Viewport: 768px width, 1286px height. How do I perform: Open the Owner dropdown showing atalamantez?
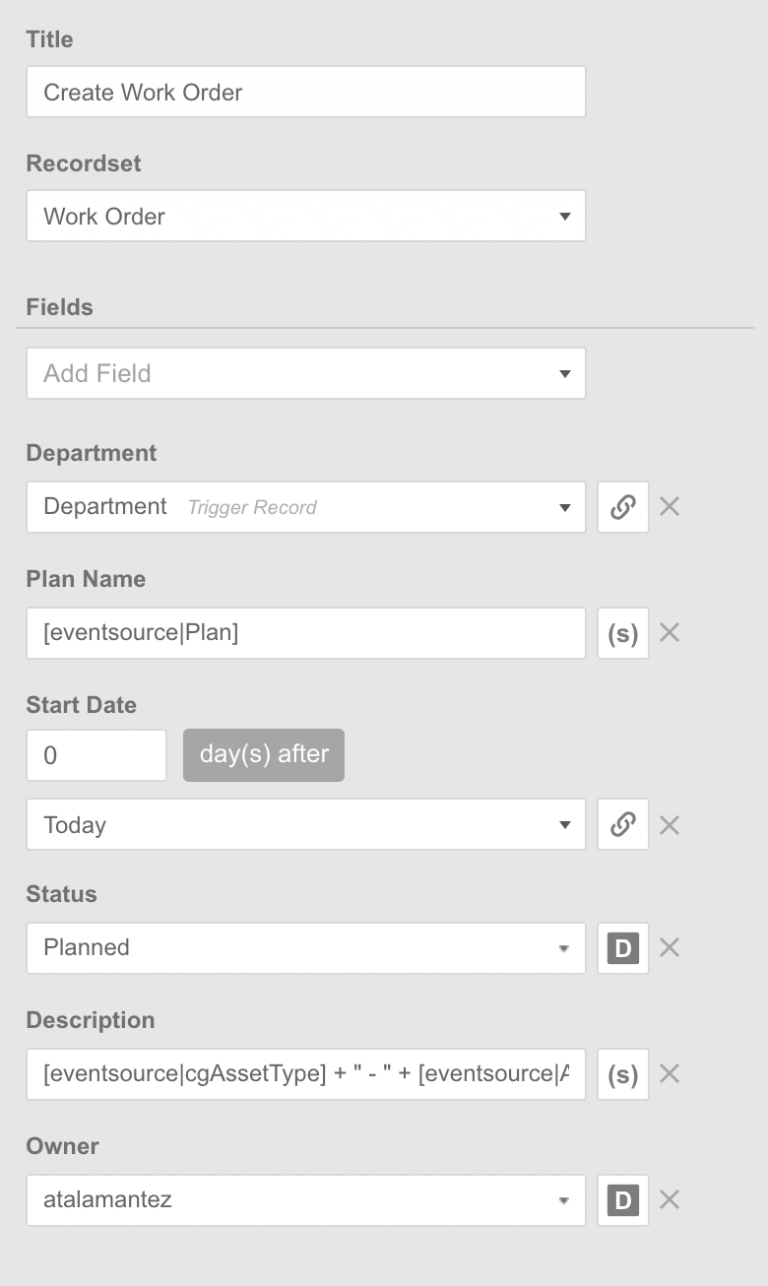point(305,1199)
